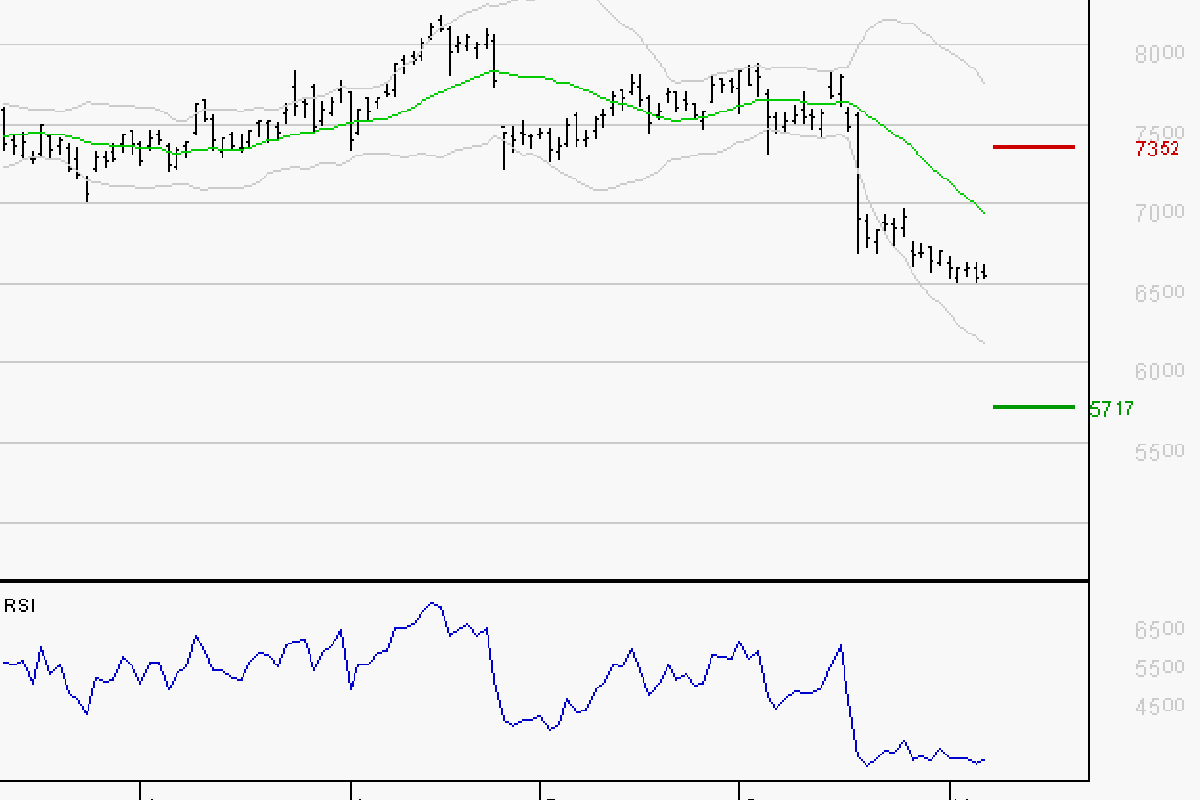The image size is (1200, 800).
Task: Click the highest peak price bar
Action: coord(441,24)
